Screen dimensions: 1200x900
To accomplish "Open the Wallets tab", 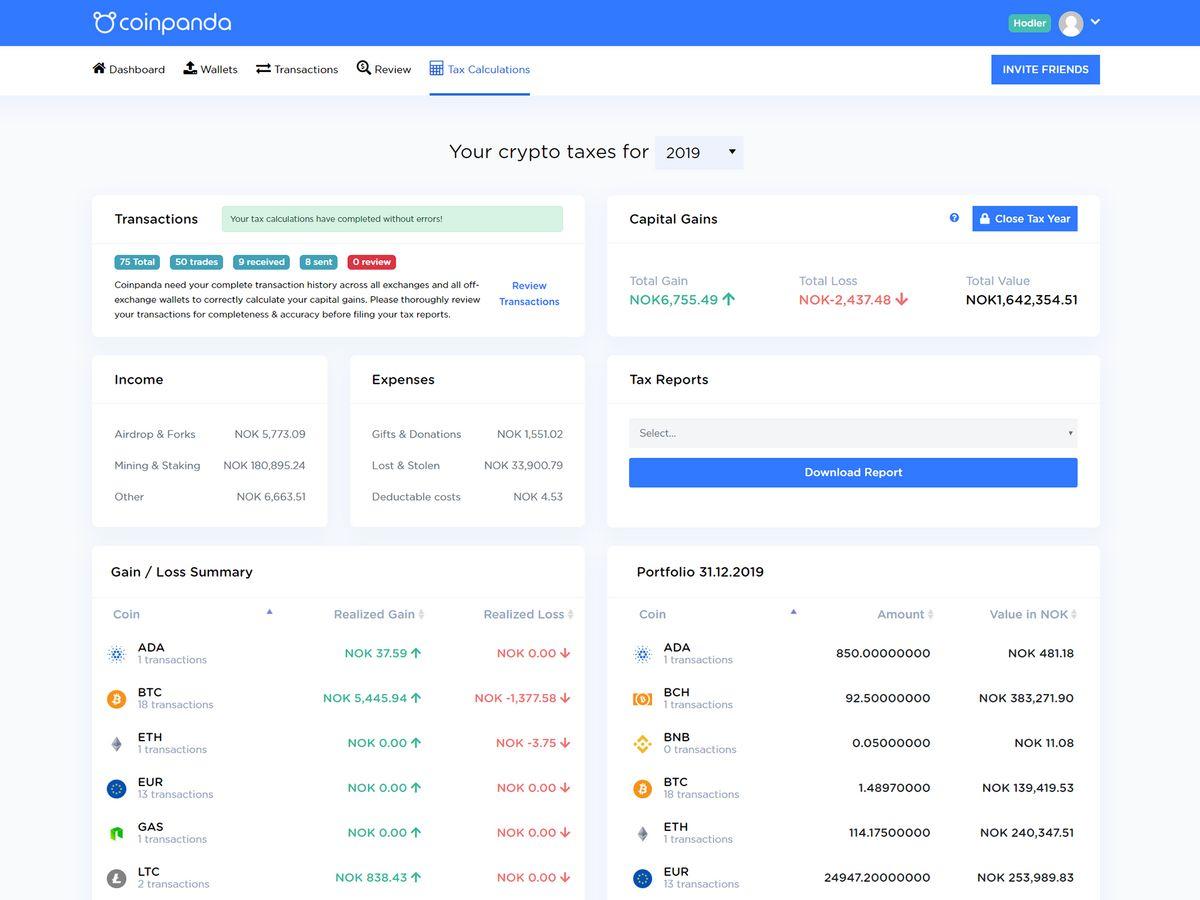I will coord(210,69).
